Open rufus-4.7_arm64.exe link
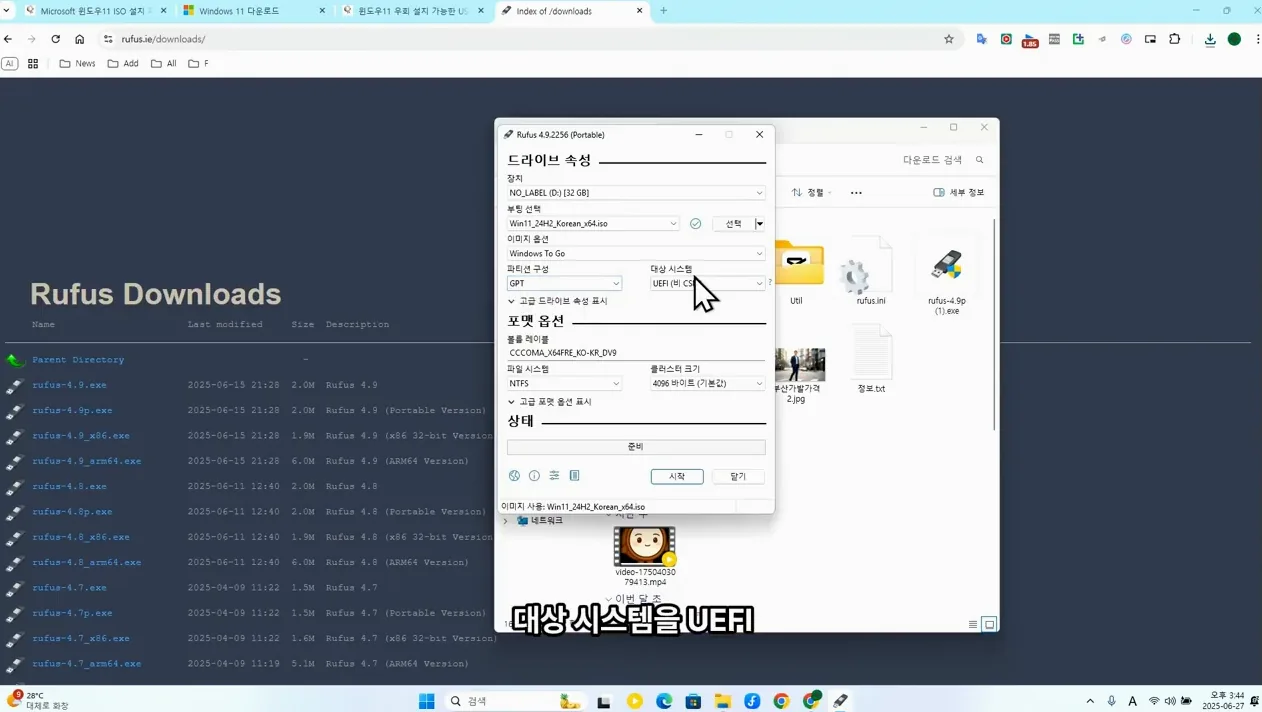This screenshot has height=712, width=1262. coord(87,663)
